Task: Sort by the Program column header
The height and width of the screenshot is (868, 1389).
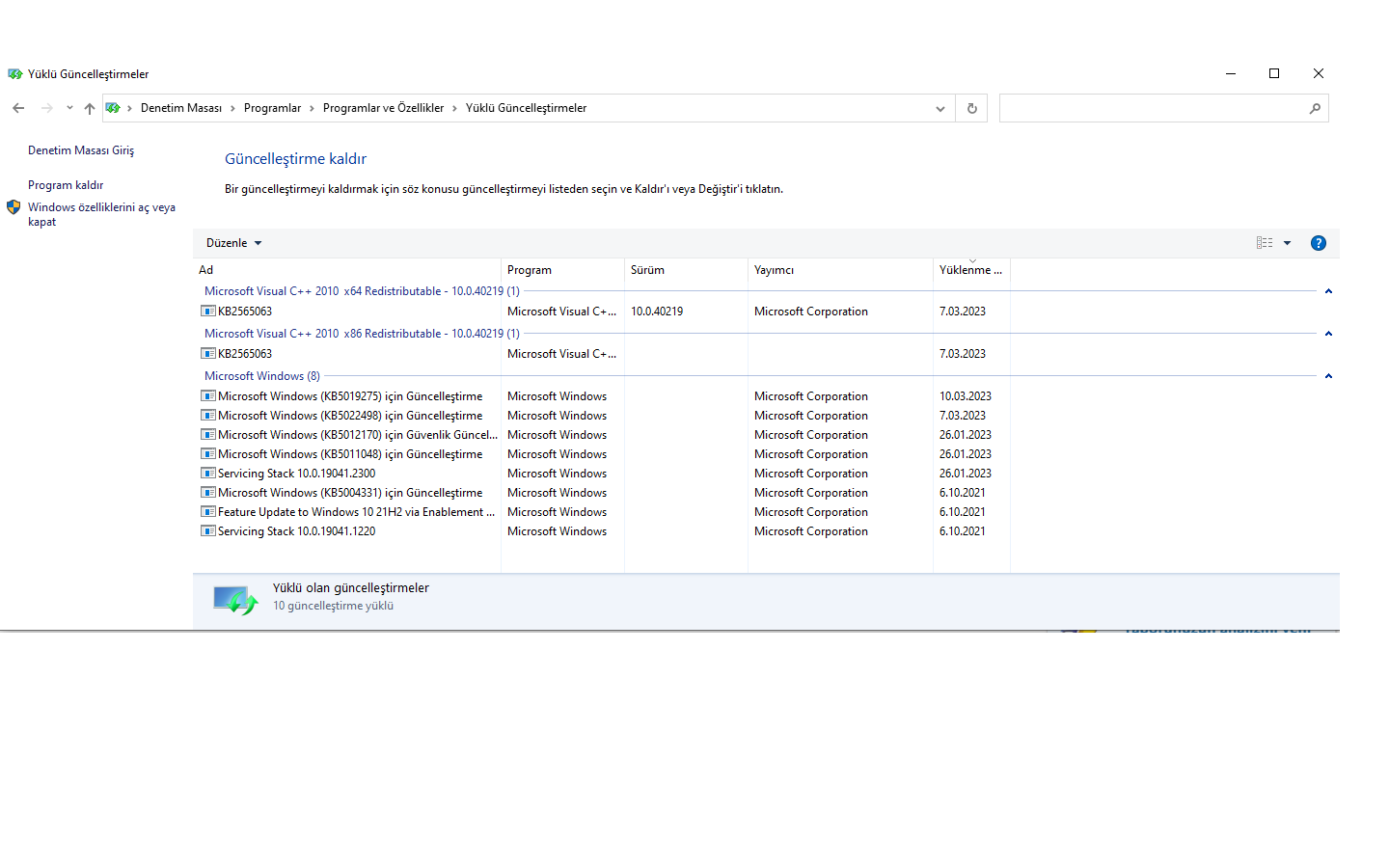Action: [562, 270]
